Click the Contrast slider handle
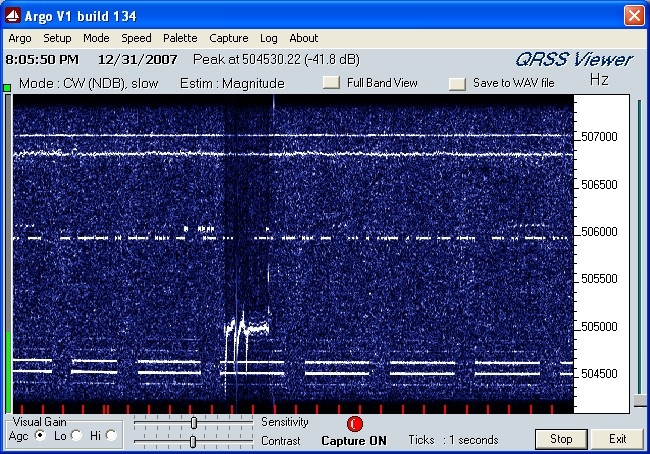 (193, 442)
